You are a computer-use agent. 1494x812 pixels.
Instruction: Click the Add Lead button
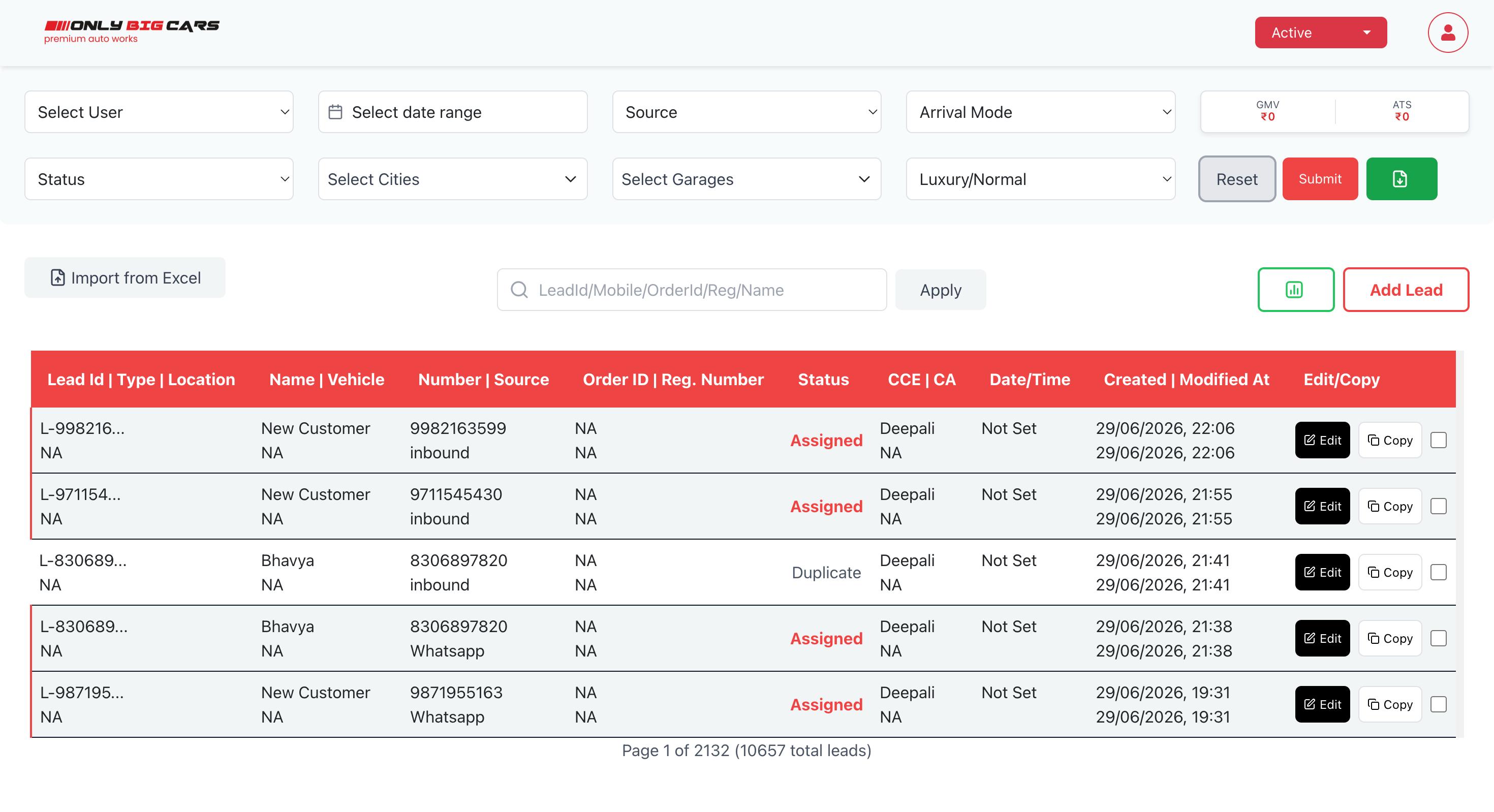pyautogui.click(x=1406, y=290)
